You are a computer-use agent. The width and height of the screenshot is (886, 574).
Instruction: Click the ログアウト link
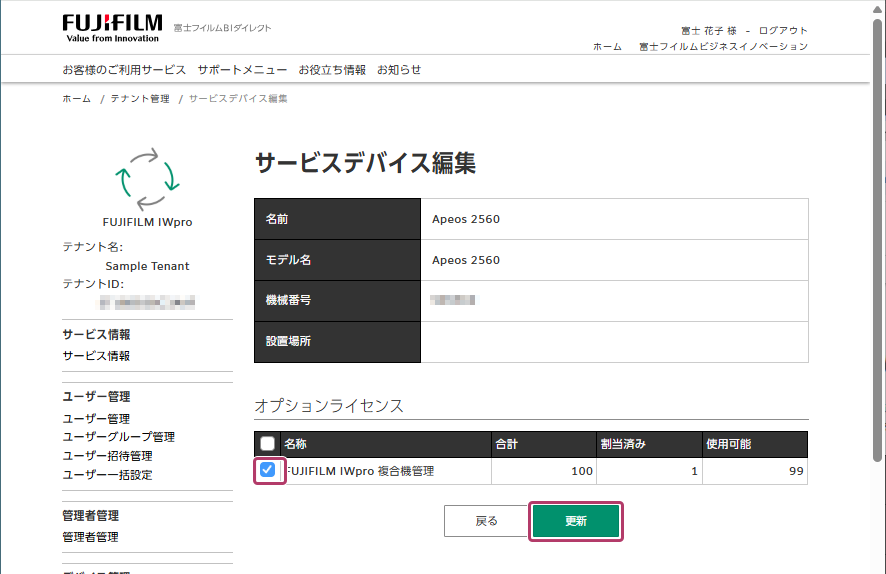click(x=783, y=31)
